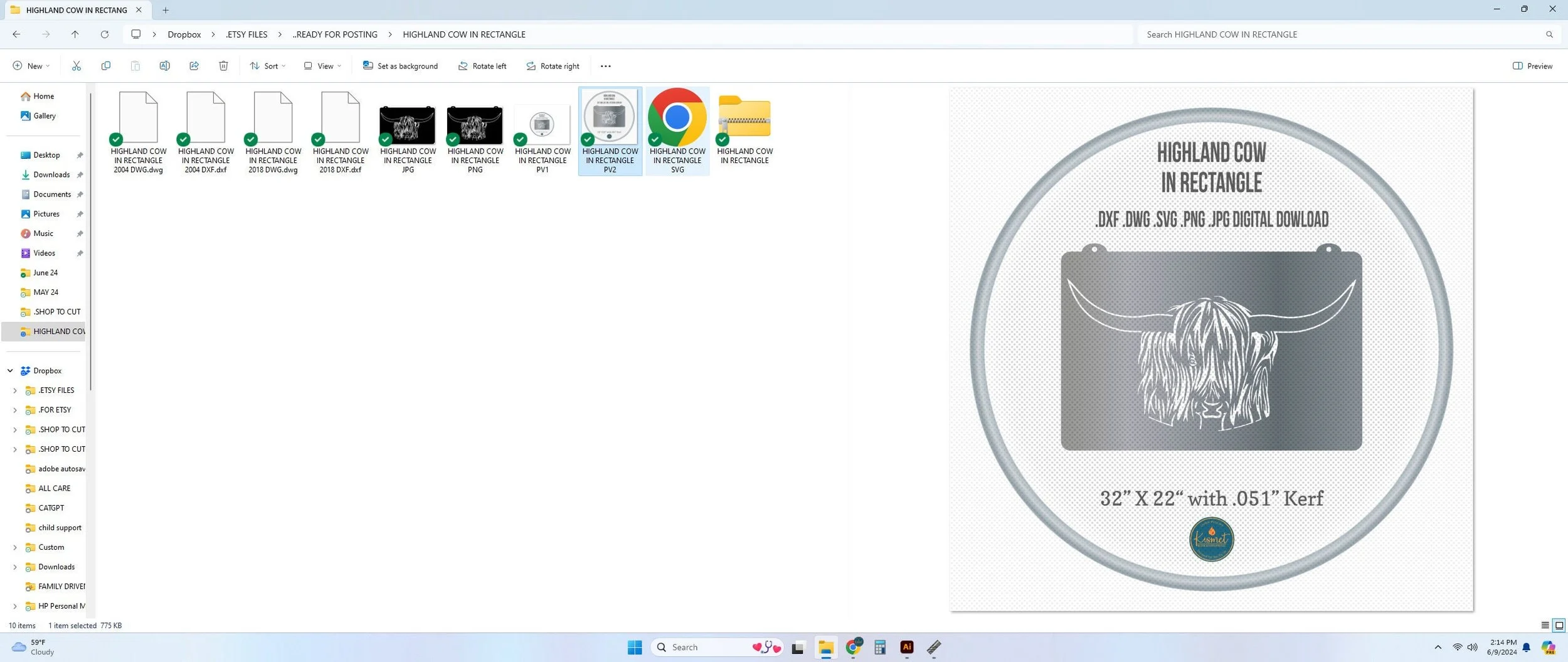Viewport: 1568px width, 662px height.
Task: Click the Windows Start button
Action: tap(635, 647)
